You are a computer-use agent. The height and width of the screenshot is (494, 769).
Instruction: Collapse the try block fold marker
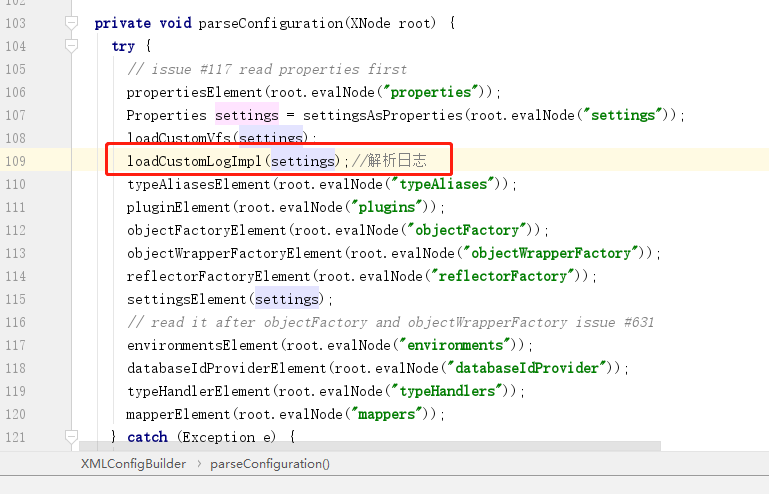coord(72,46)
